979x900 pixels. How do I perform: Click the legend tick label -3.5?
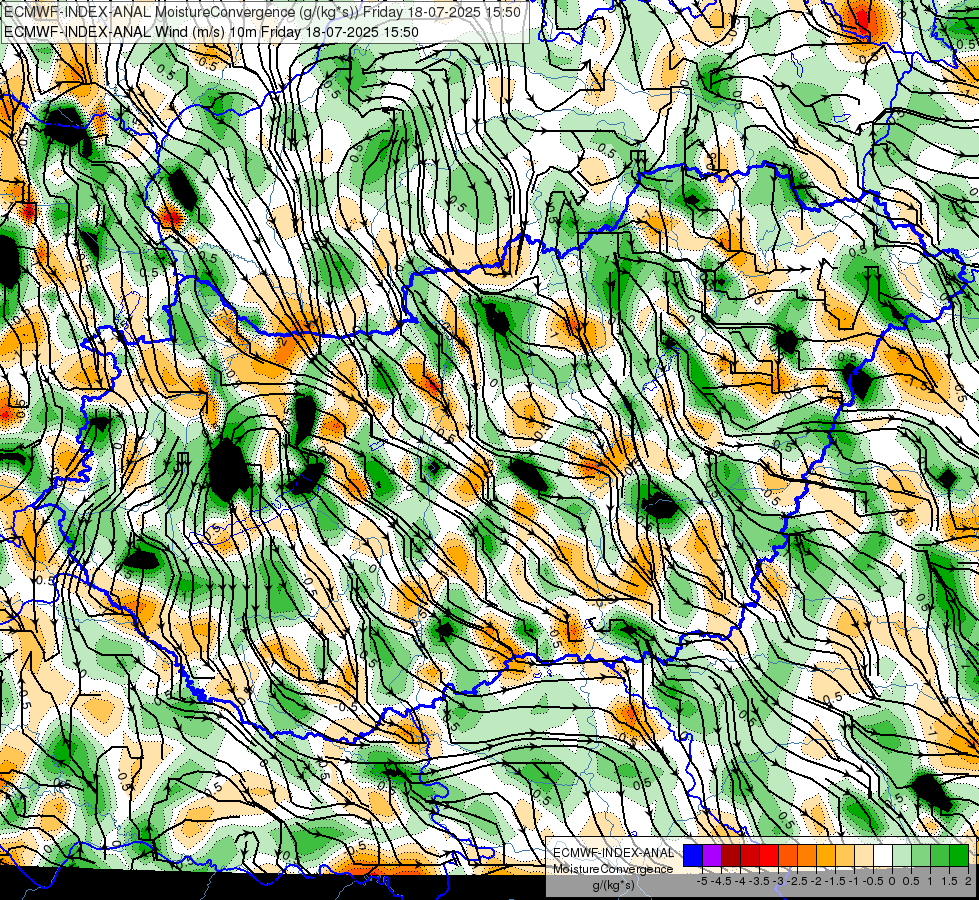click(759, 881)
